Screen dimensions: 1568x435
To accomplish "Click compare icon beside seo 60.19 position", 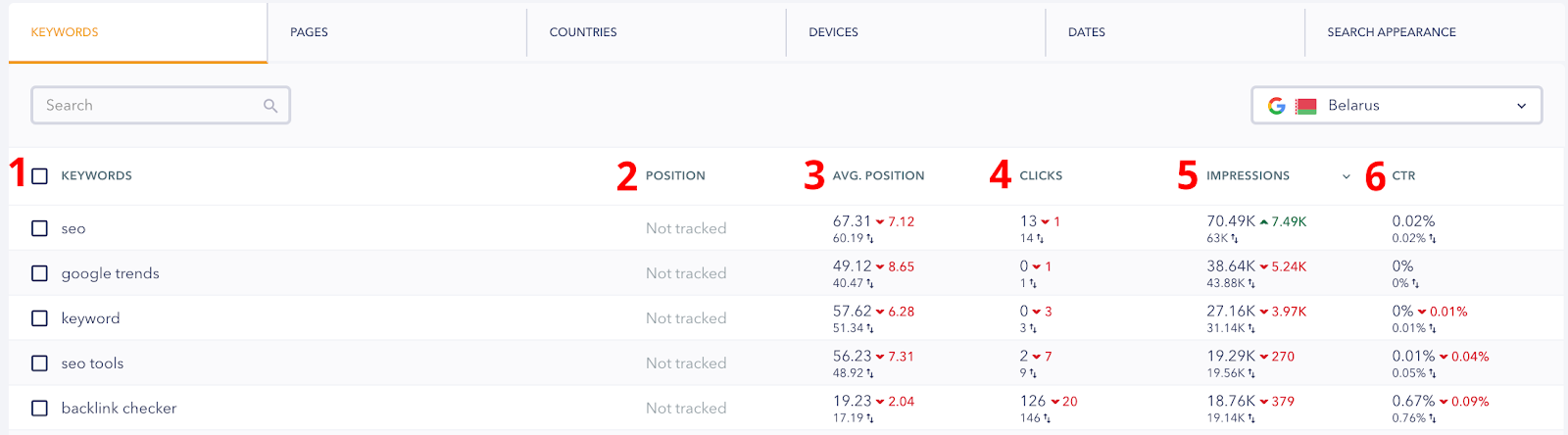I will pyautogui.click(x=870, y=239).
